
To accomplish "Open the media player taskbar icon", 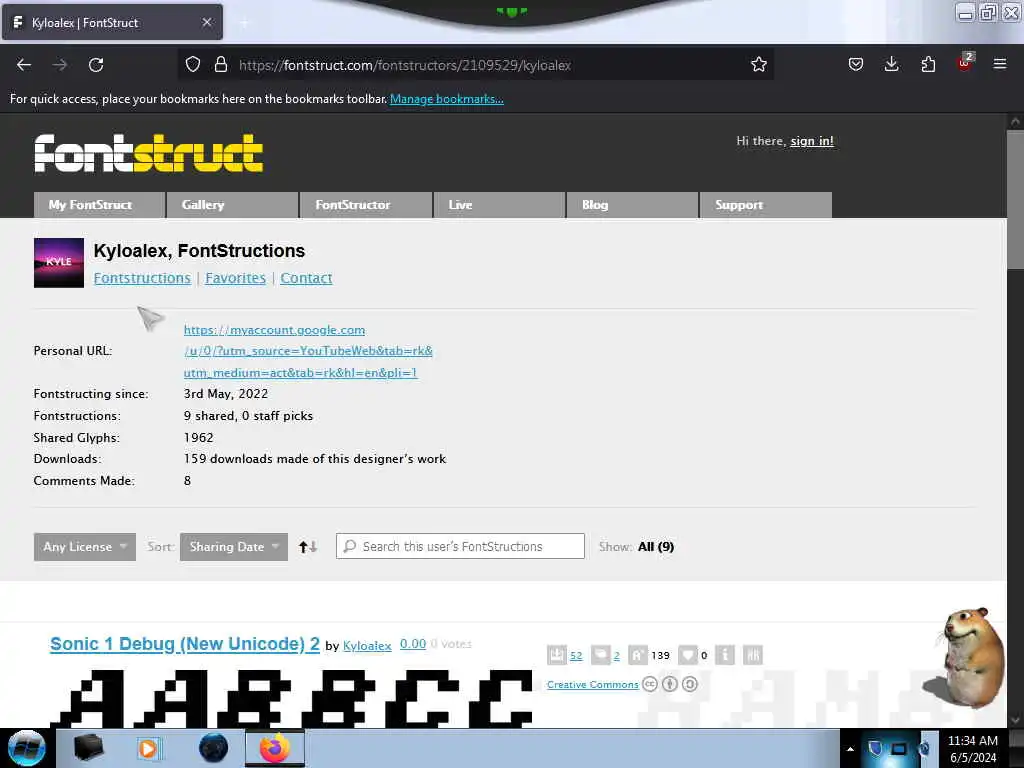I will (x=148, y=748).
